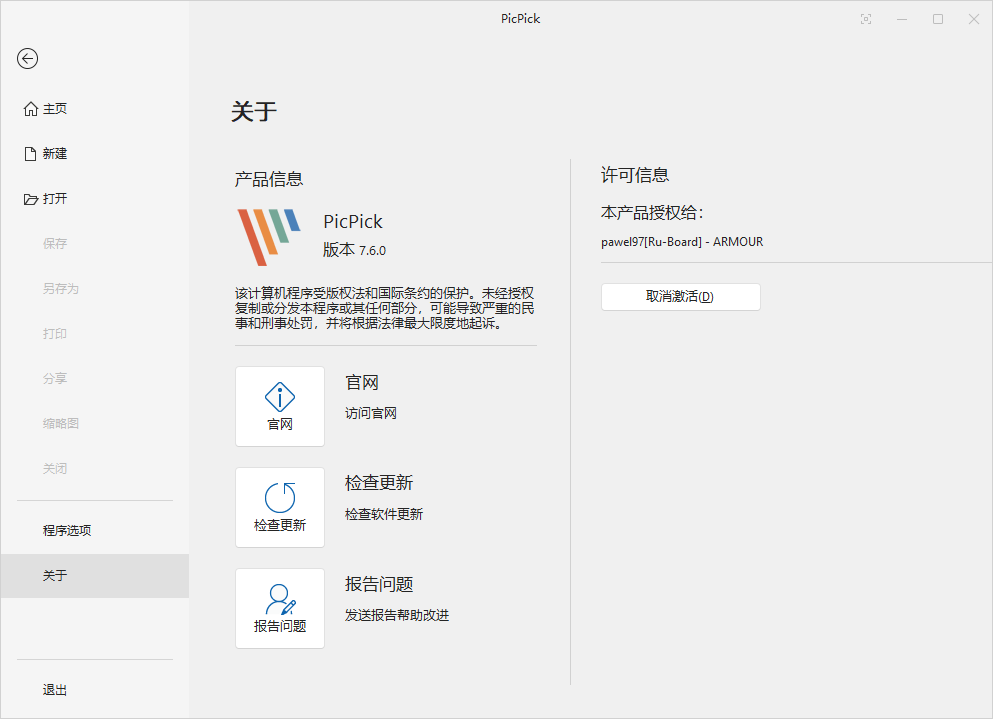Select 打开 in the sidebar

click(95, 199)
